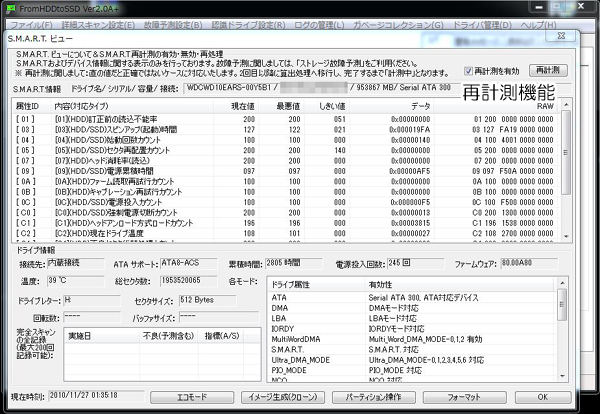
Task: Click the 有効性 column header
Action: 460,285
